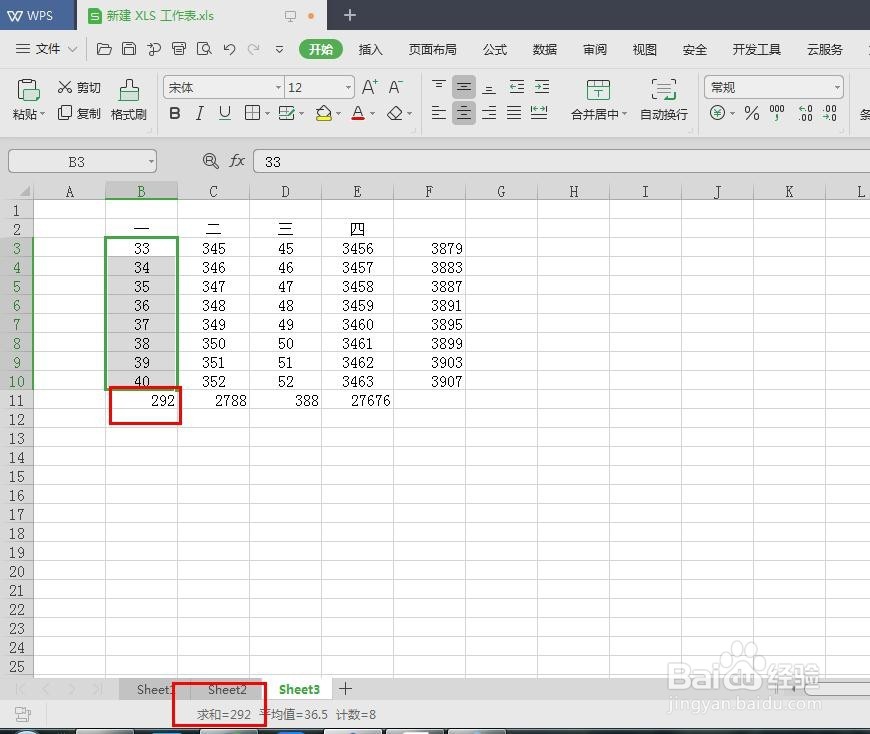Select column B header
870x734 pixels.
tap(141, 191)
